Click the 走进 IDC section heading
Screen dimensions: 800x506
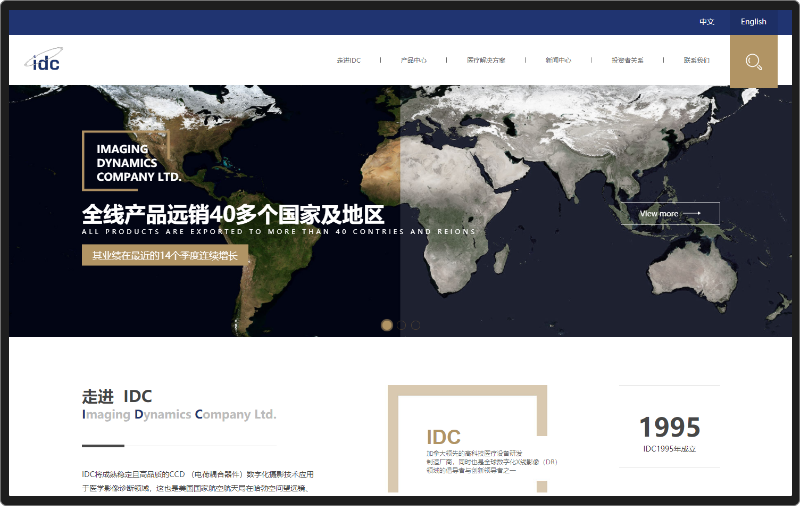point(117,396)
